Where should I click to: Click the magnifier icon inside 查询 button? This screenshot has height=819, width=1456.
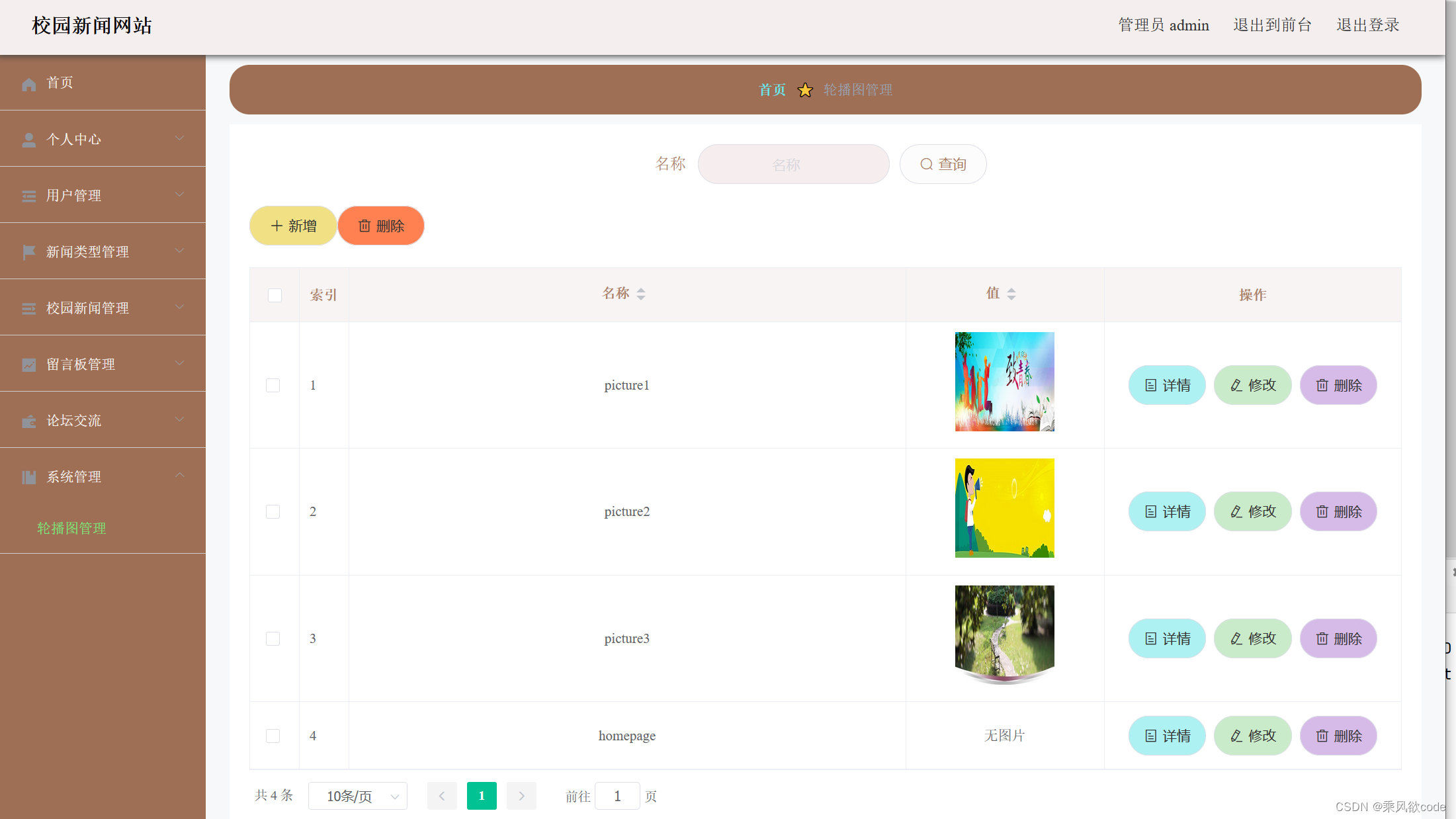click(926, 164)
